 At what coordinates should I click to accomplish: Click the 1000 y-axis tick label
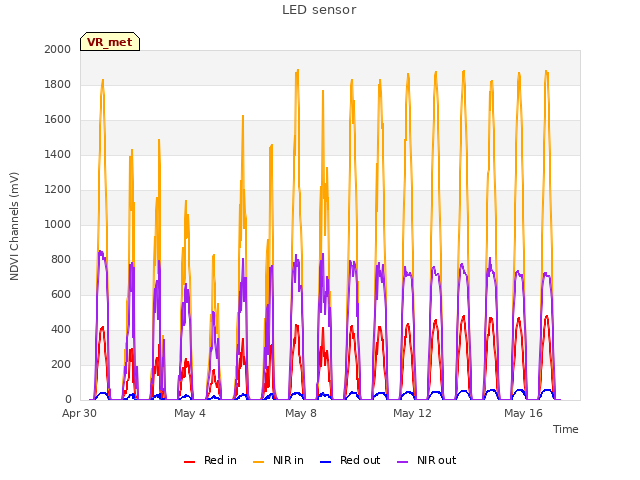[x=58, y=224]
